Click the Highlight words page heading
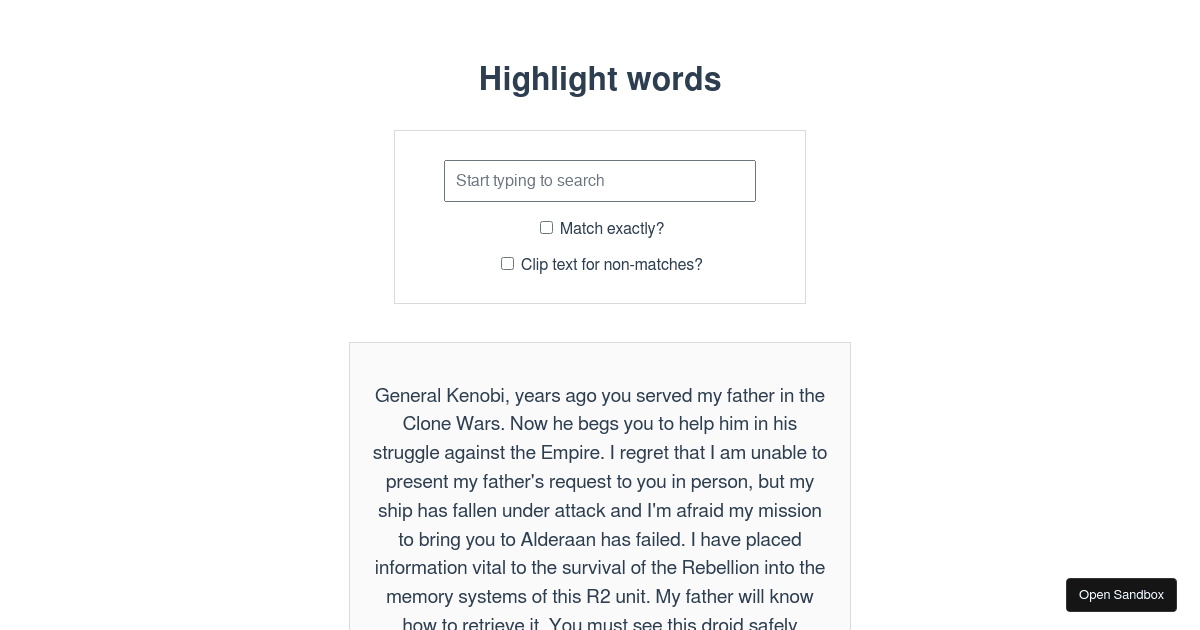 [600, 79]
